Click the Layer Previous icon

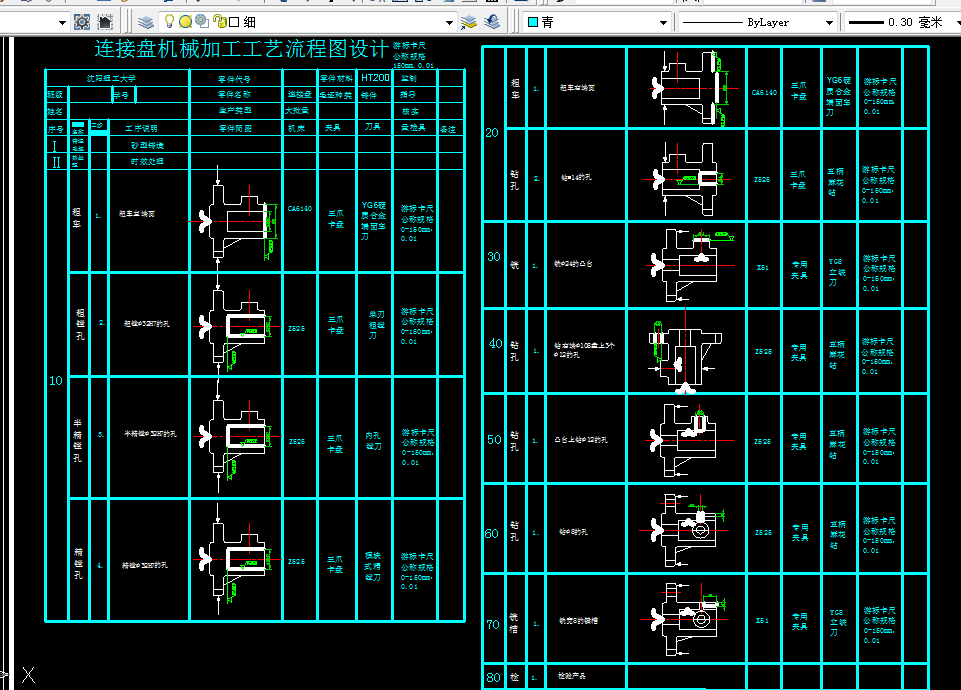click(492, 23)
